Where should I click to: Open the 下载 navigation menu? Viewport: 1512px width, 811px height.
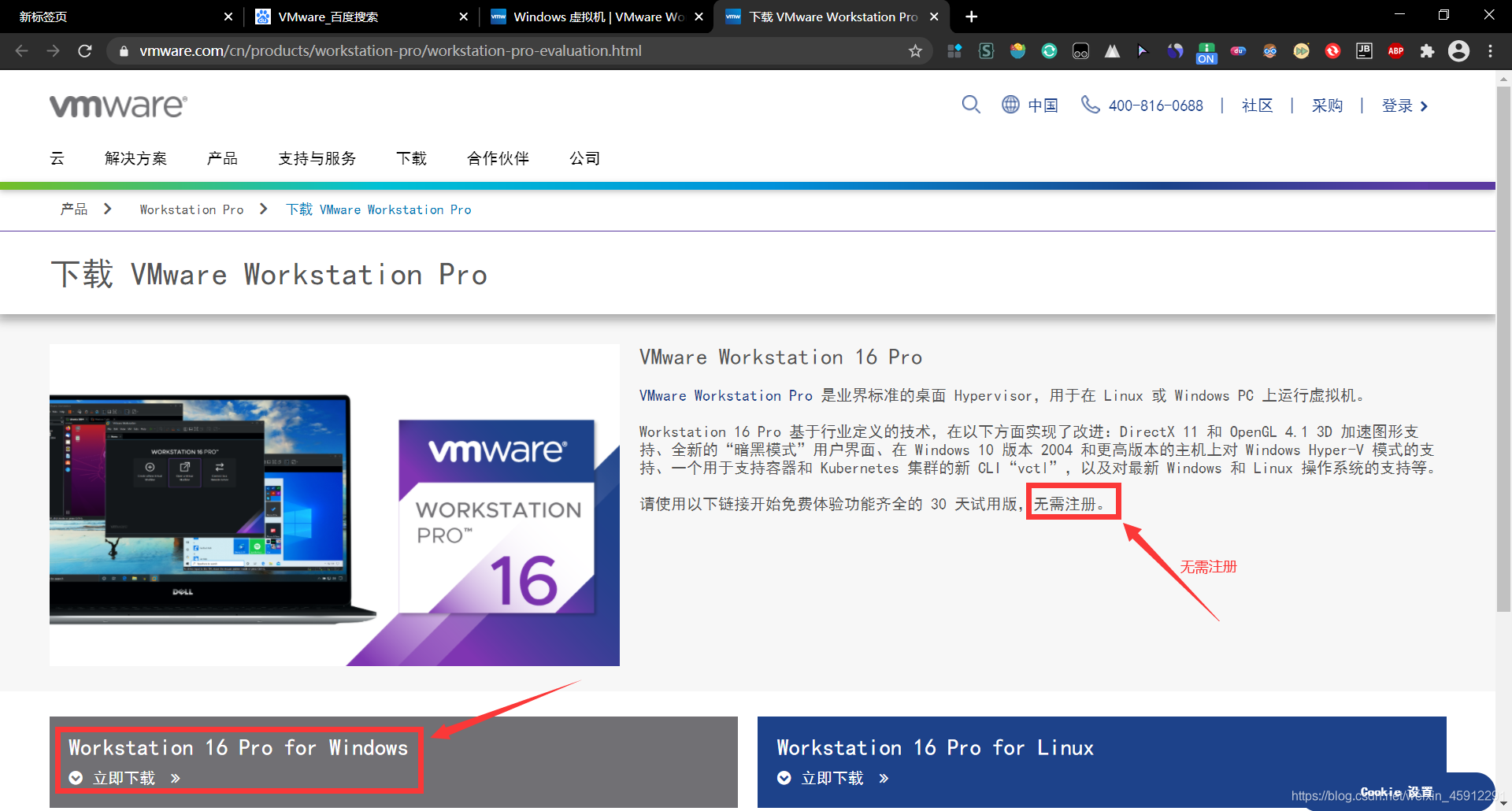pyautogui.click(x=411, y=158)
